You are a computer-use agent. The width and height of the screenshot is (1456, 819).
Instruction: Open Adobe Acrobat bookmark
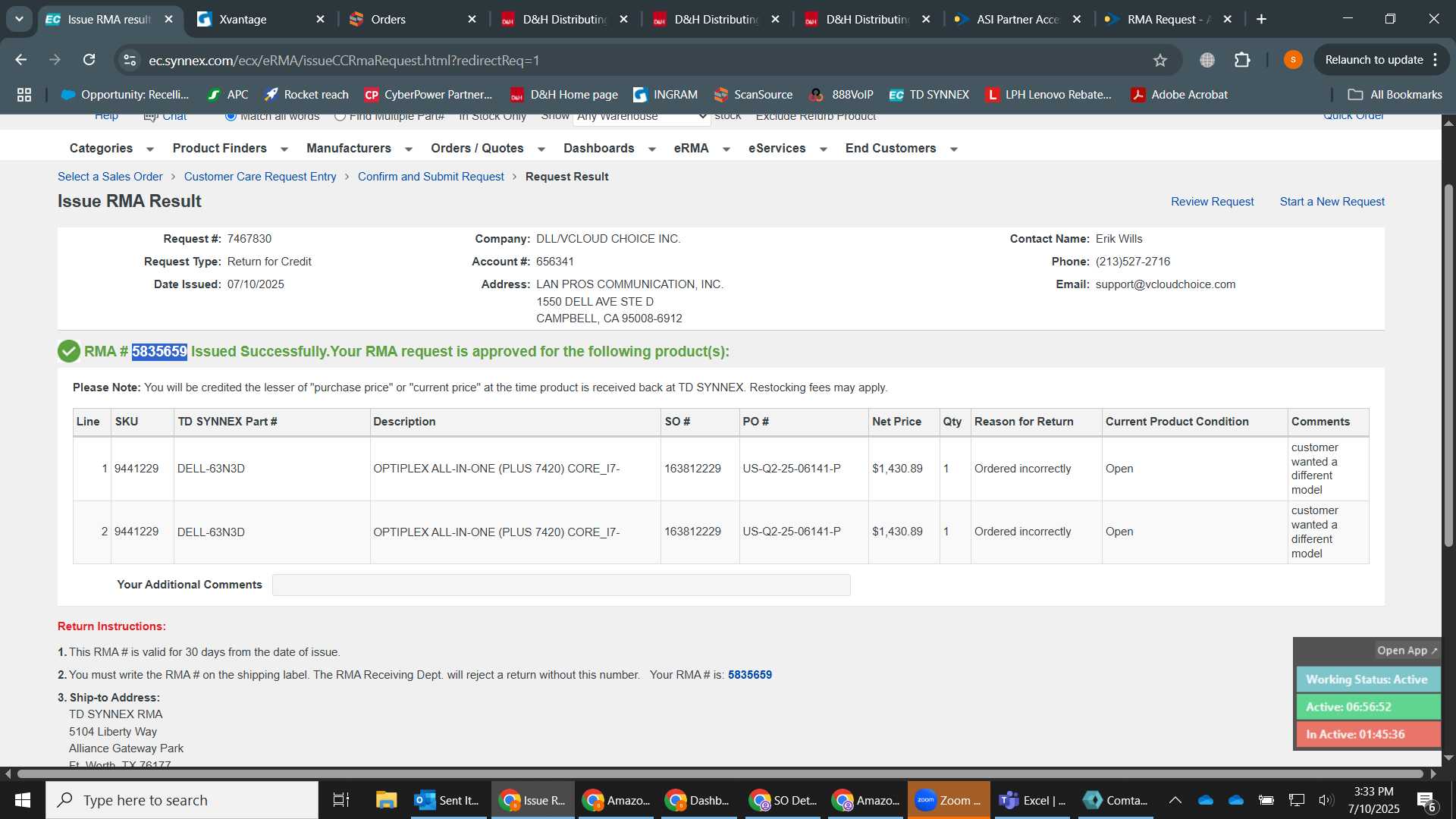click(x=1179, y=95)
